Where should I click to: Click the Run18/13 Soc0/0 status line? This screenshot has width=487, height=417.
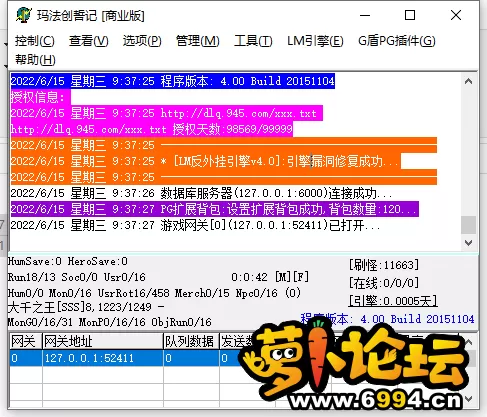tap(77, 277)
